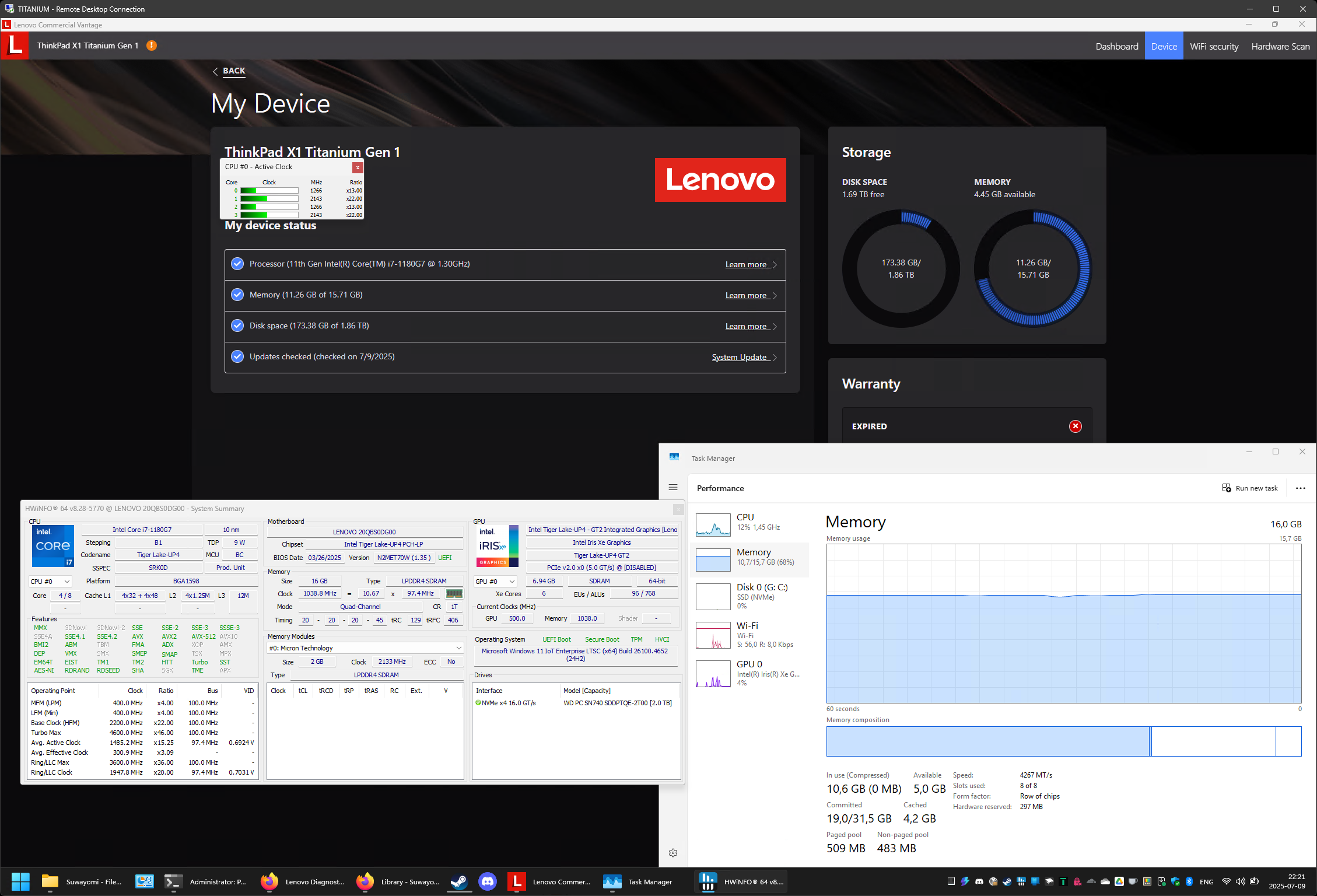Screen dimensions: 1317x896
Task: Open Learn more link for Memory row
Action: coord(750,296)
